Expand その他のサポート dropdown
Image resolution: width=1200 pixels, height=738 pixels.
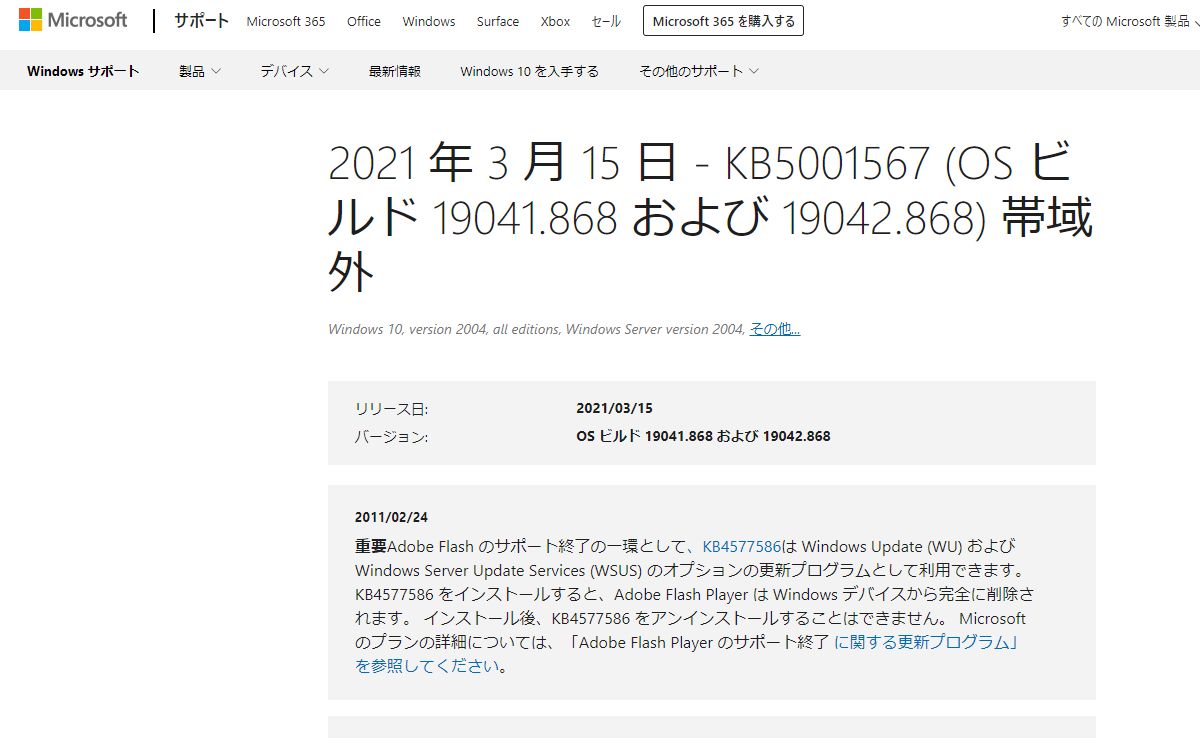(699, 71)
